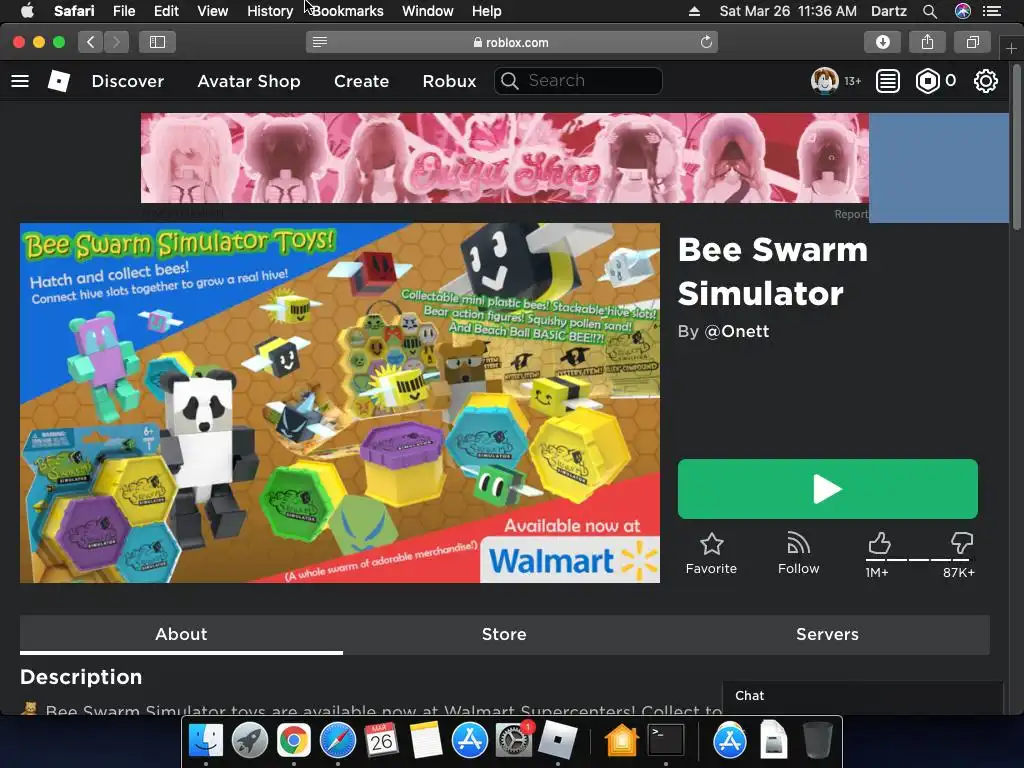Open Safari Reader view icon

(x=319, y=42)
